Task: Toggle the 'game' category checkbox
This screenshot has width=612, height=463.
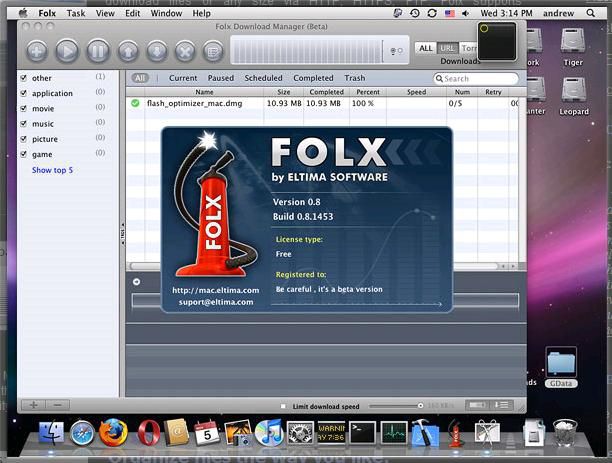Action: tap(23, 154)
